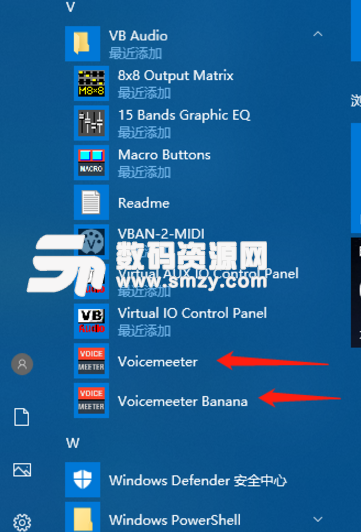Open Virtual IO Control Panel icon
The image size is (361, 532).
pos(91,321)
